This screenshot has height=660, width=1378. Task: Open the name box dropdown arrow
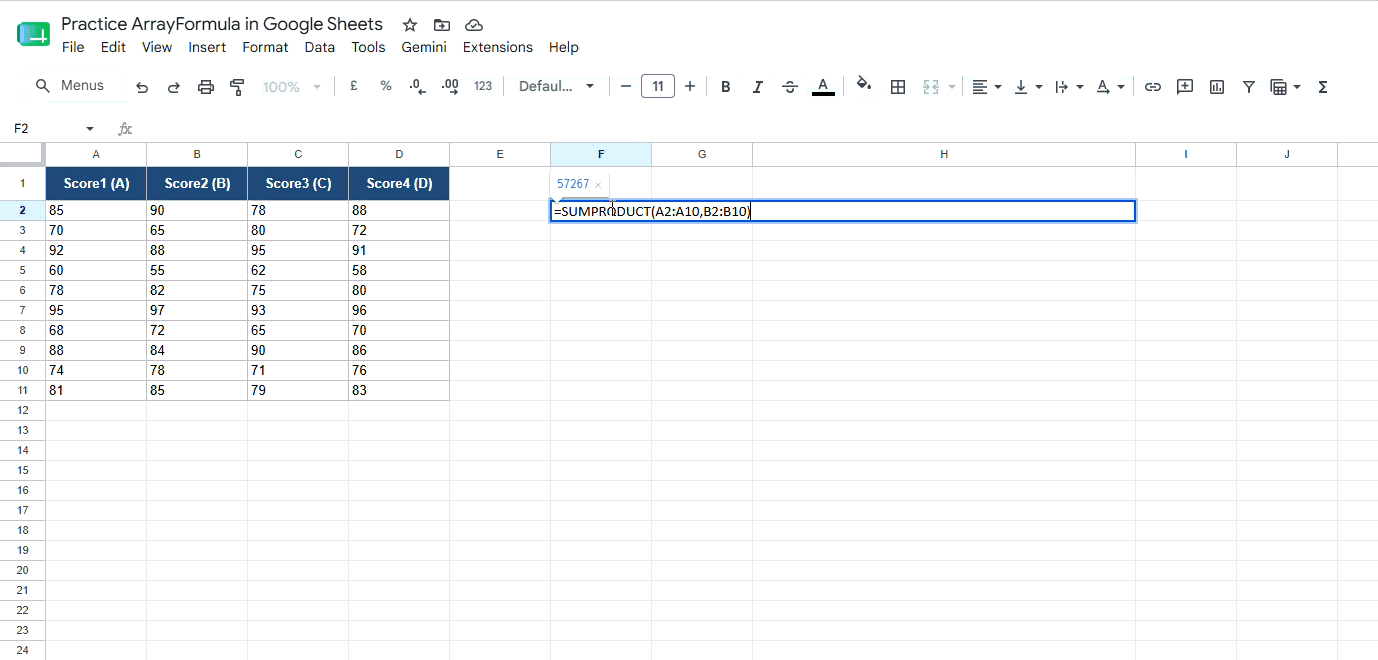90,129
